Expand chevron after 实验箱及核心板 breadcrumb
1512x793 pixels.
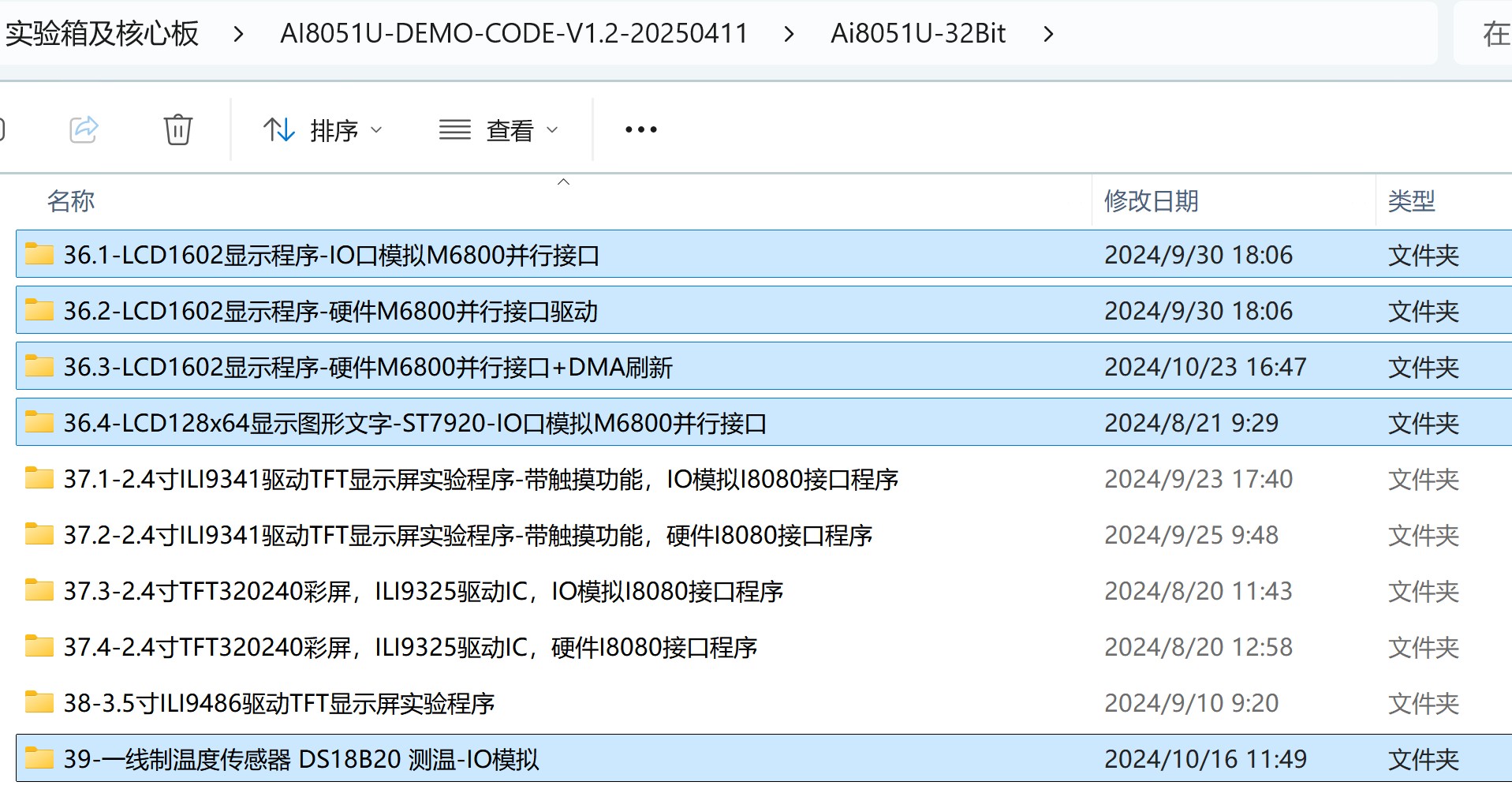(238, 34)
